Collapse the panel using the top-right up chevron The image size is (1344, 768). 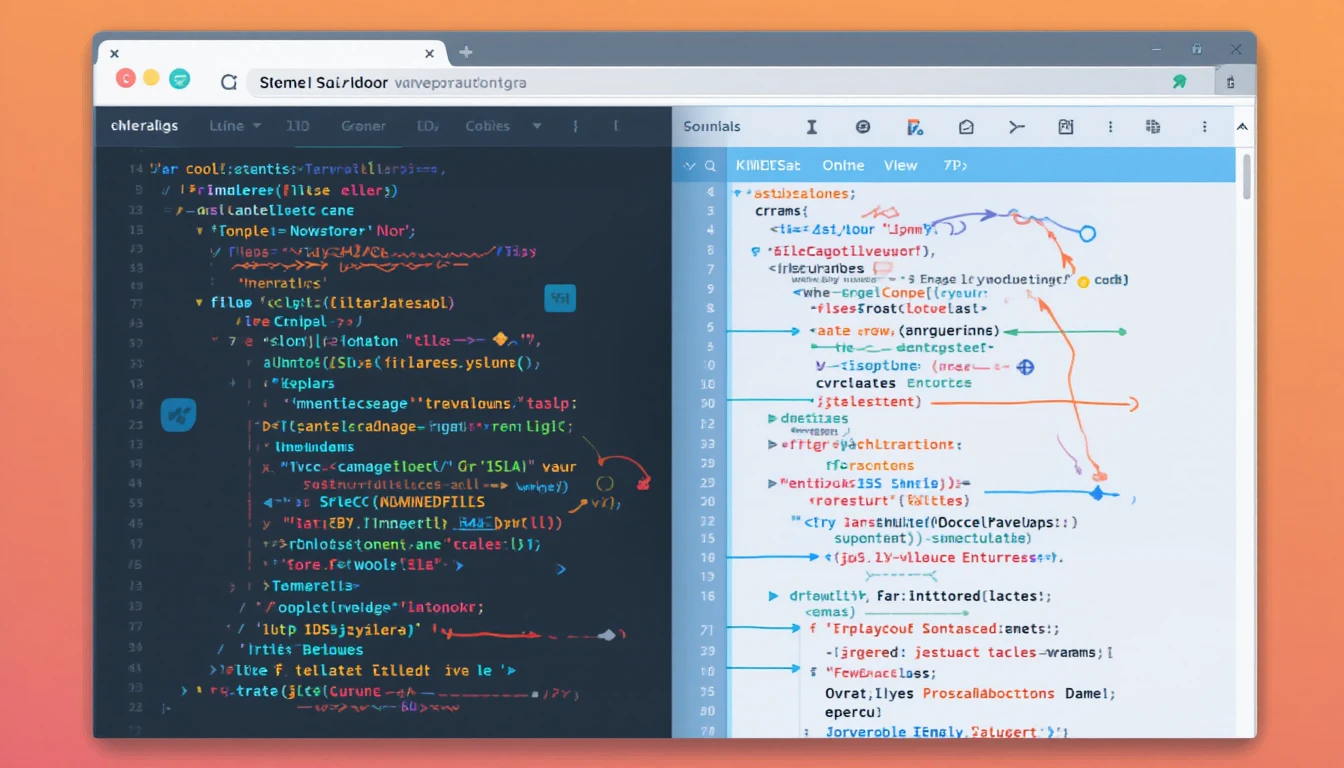coord(1242,127)
